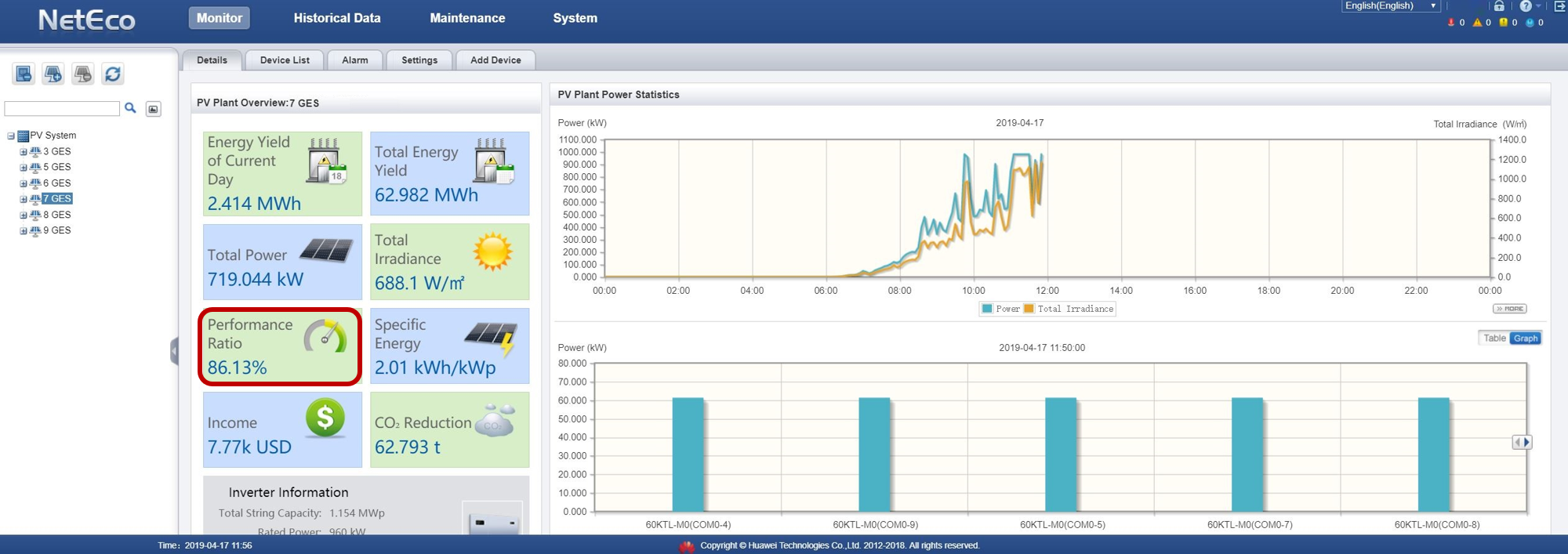Collapse the PV System tree root
Screen dimensions: 1568x554
11,136
